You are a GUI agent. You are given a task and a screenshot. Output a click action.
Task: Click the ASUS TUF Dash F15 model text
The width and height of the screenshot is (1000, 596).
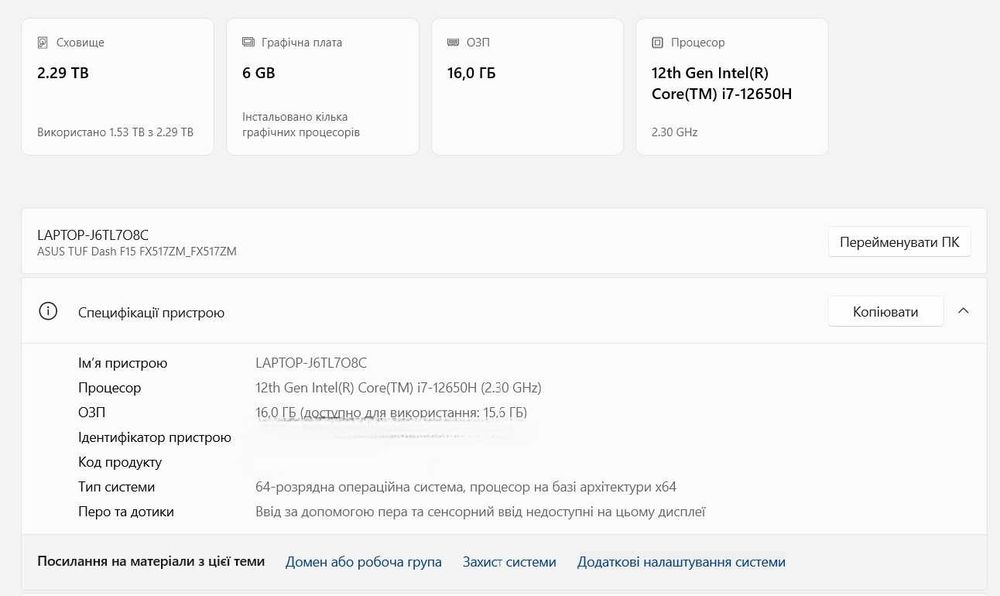click(136, 252)
